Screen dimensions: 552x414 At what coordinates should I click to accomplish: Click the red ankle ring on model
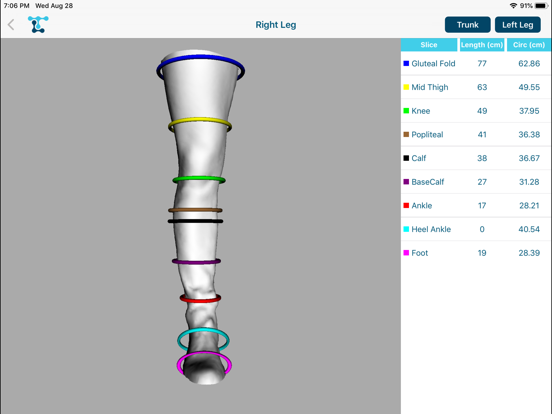(x=200, y=300)
